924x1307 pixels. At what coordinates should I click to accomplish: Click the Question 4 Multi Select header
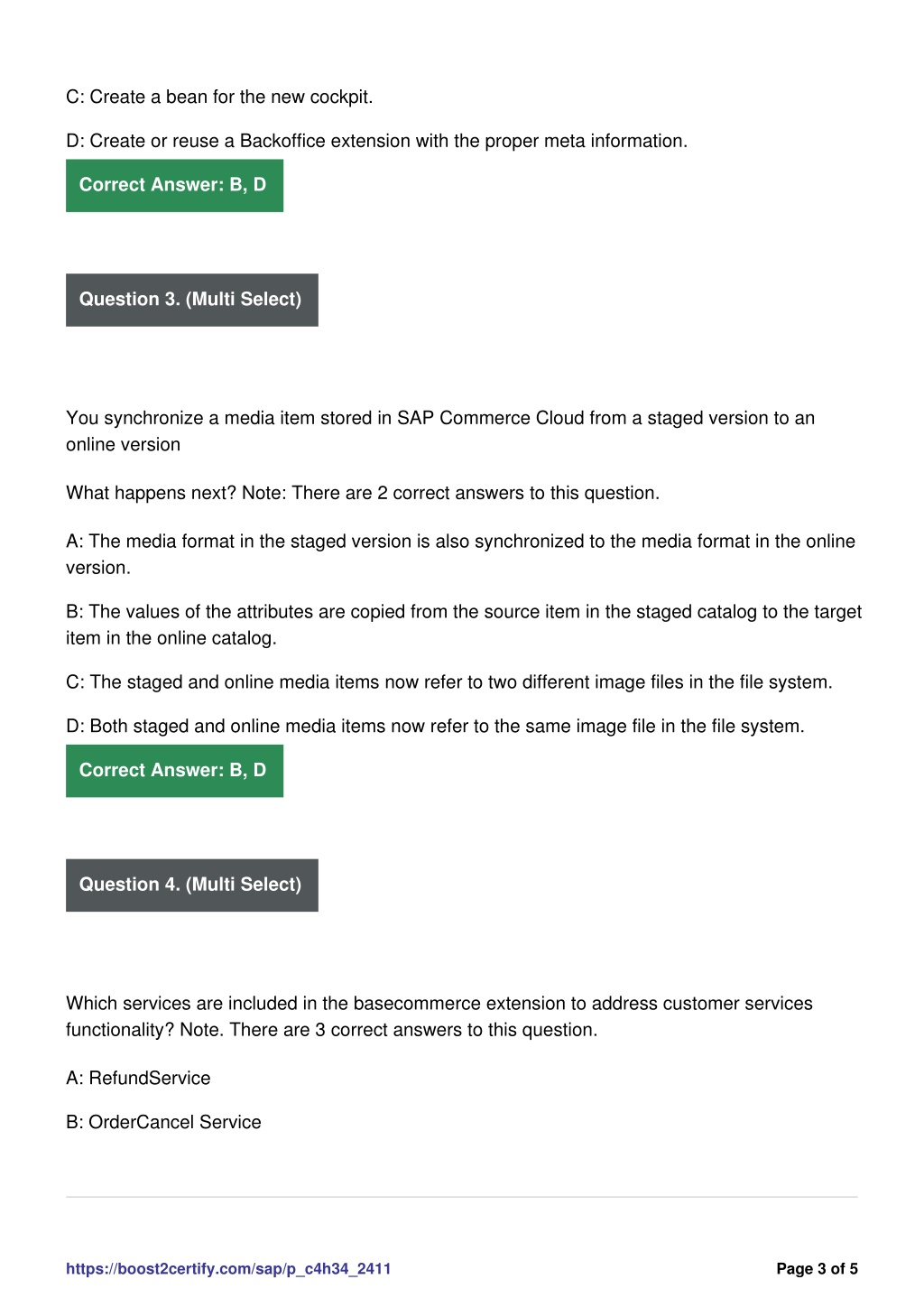pyautogui.click(x=192, y=885)
